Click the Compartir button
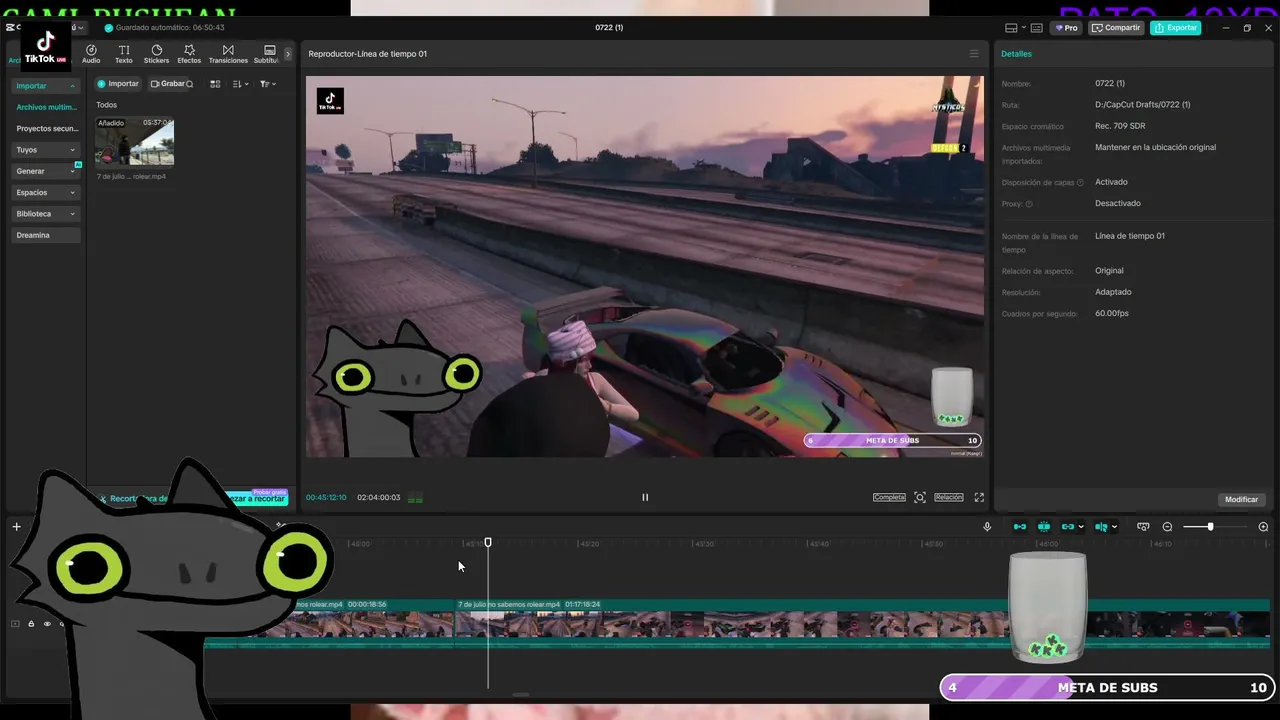The image size is (1280, 720). (1116, 28)
